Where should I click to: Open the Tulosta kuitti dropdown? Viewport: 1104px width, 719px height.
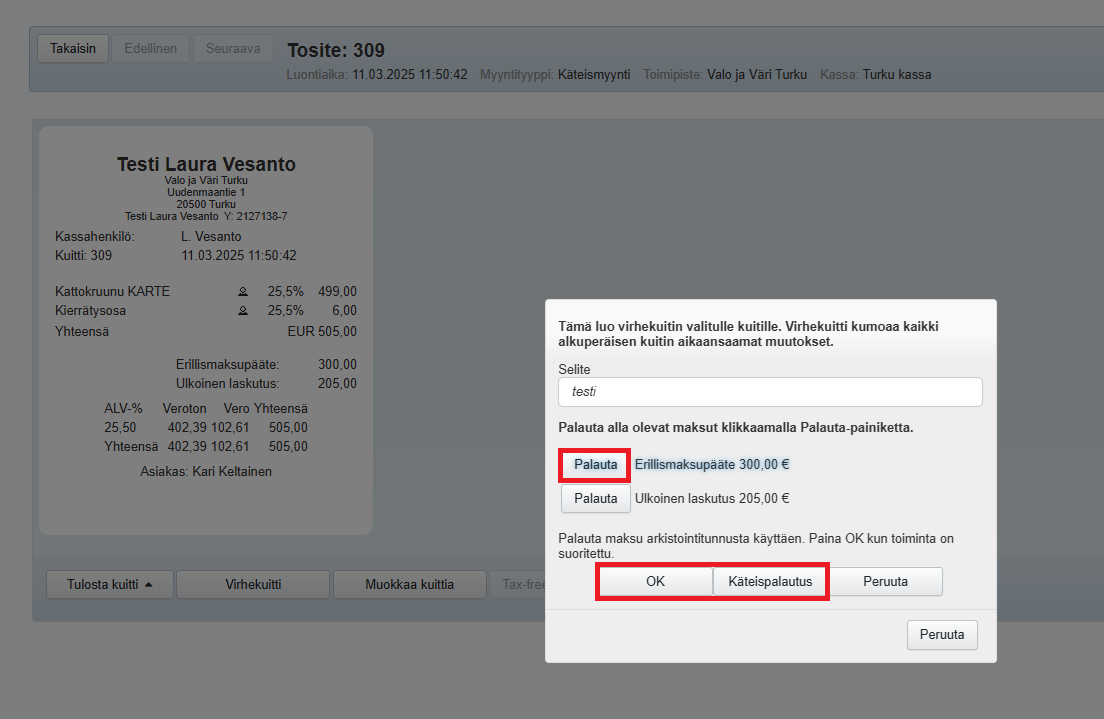[110, 584]
